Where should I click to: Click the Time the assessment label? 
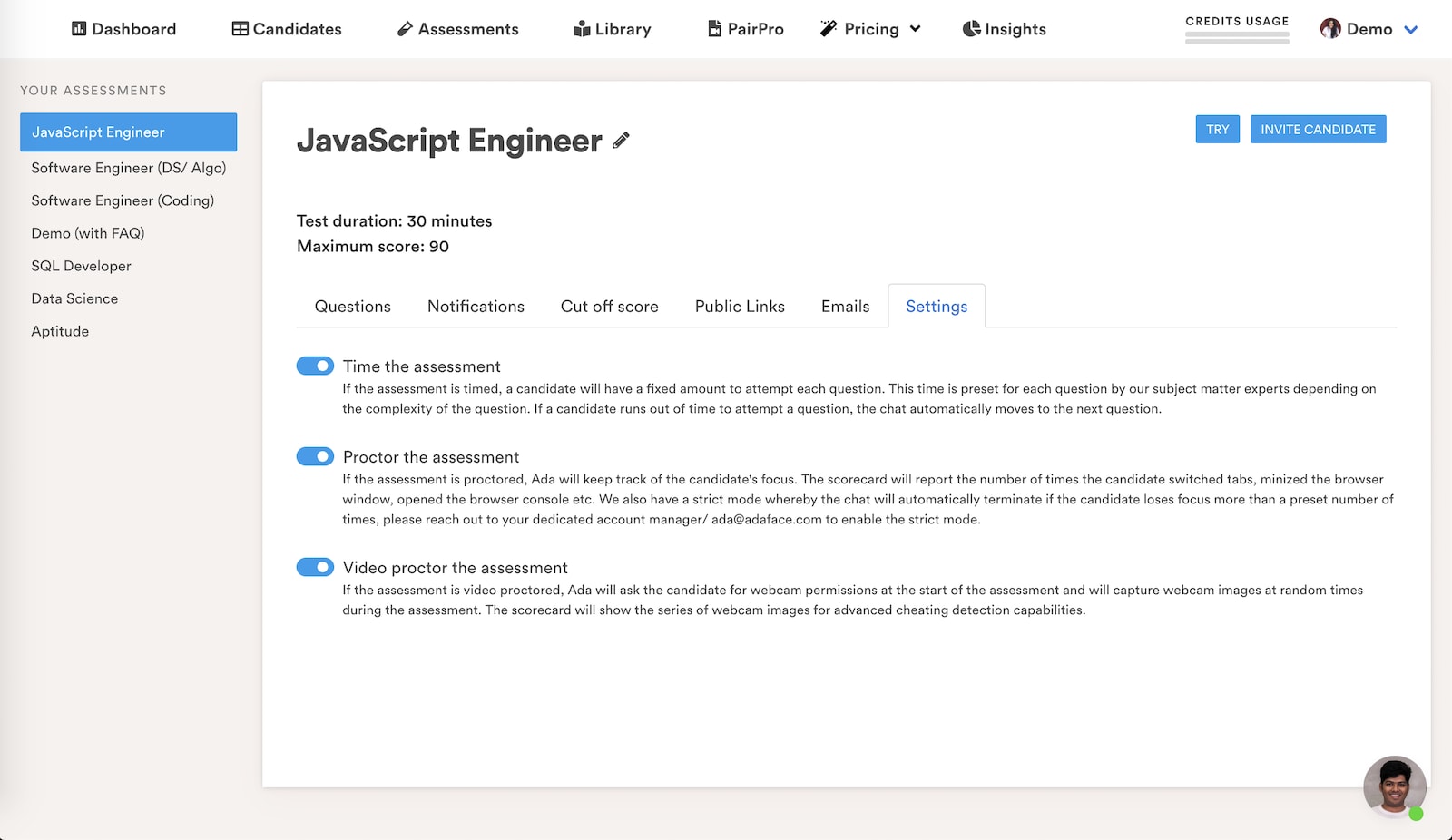point(422,366)
